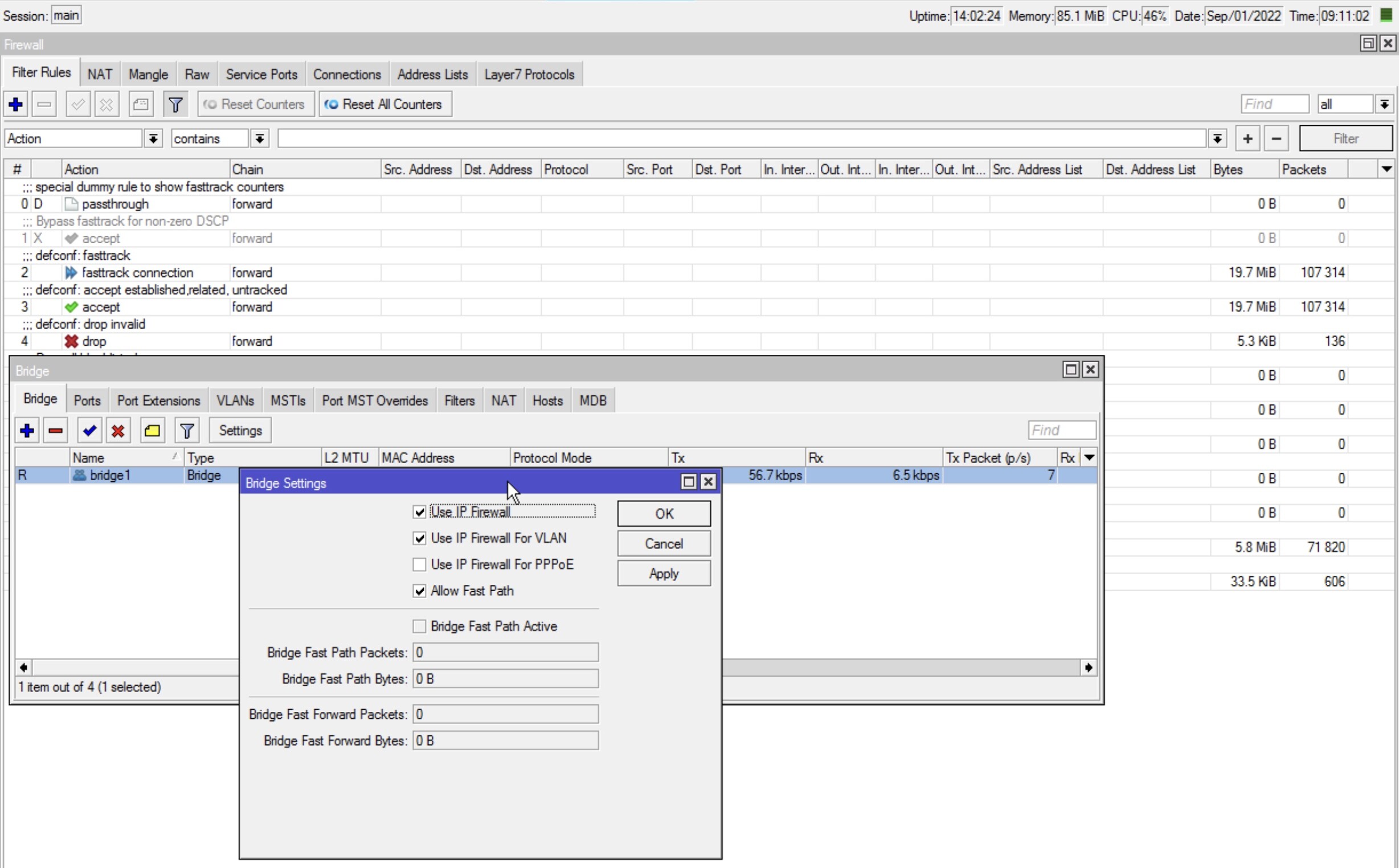Click the red minus remove bridge icon
Screen dimensions: 1399x868
56,431
